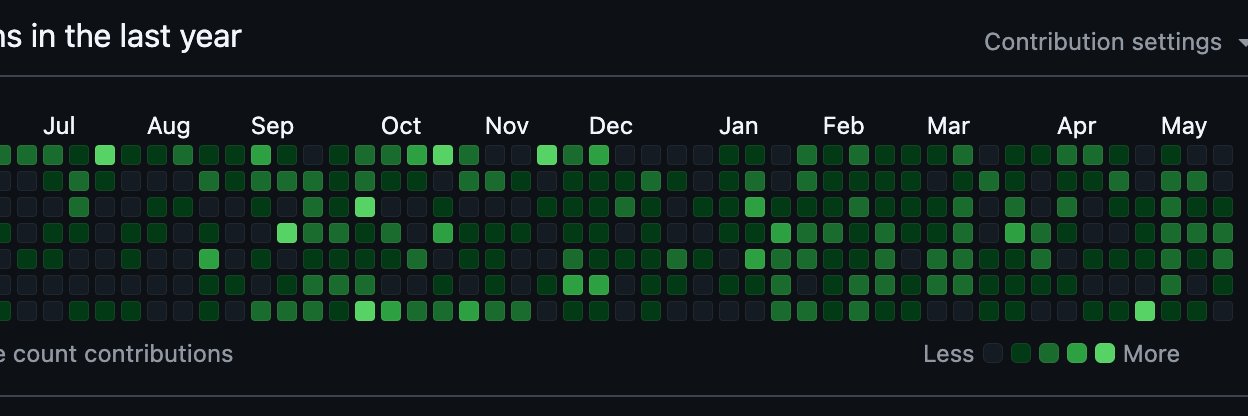Click the Apr month label
Viewport: 1248px width, 416px height.
coord(1077,127)
